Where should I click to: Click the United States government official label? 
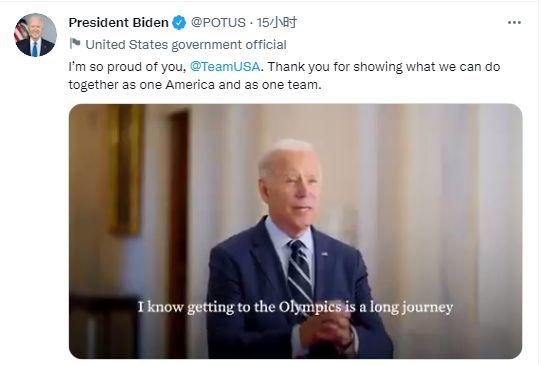(x=186, y=45)
